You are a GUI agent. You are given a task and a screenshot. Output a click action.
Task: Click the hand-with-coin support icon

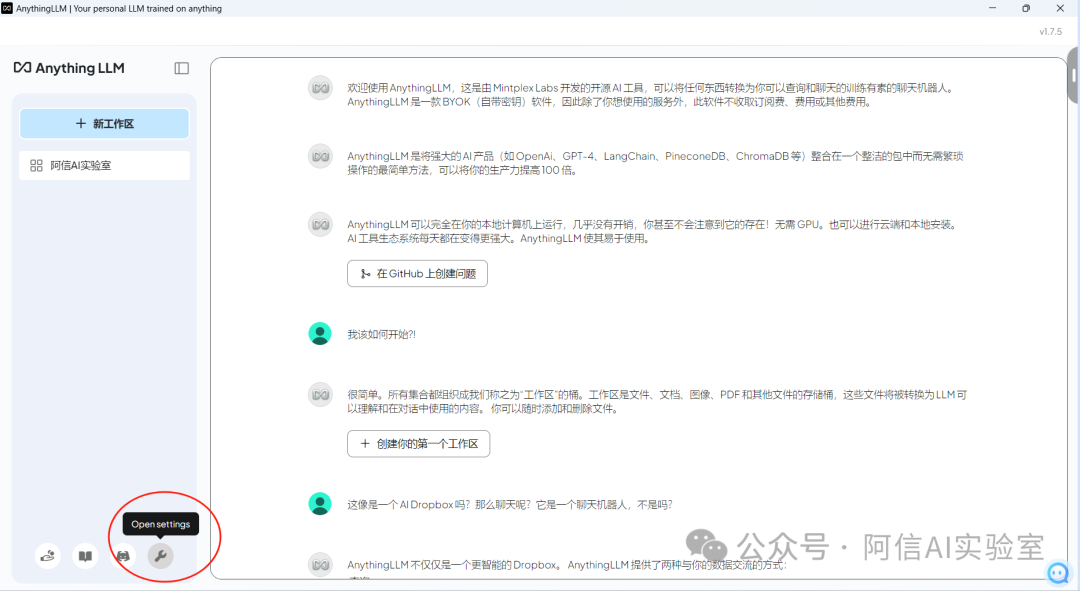[48, 556]
